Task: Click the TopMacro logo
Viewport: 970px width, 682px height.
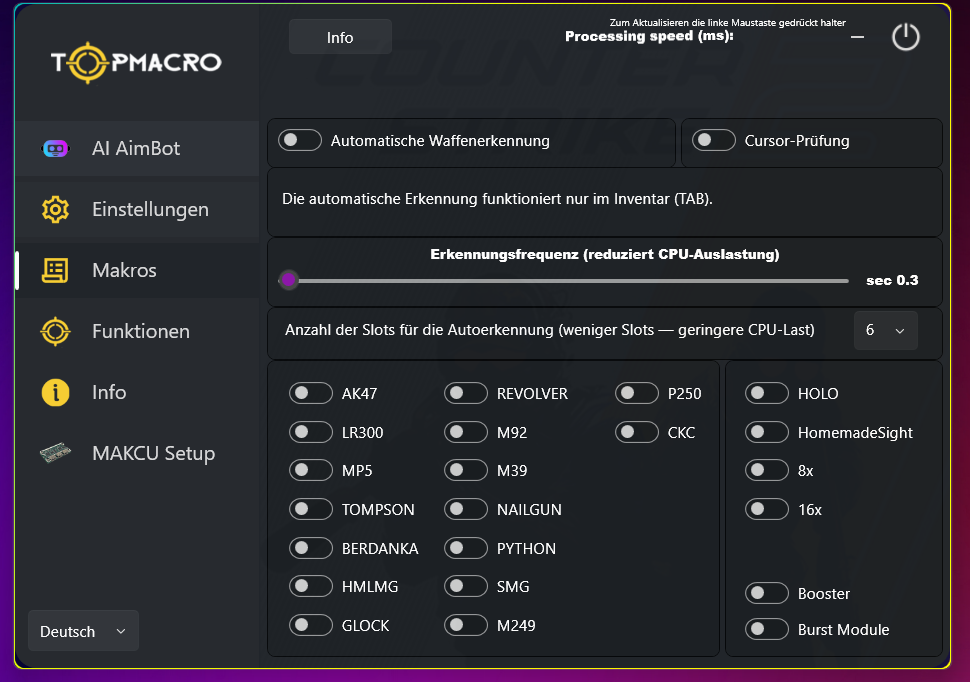Action: (x=136, y=63)
